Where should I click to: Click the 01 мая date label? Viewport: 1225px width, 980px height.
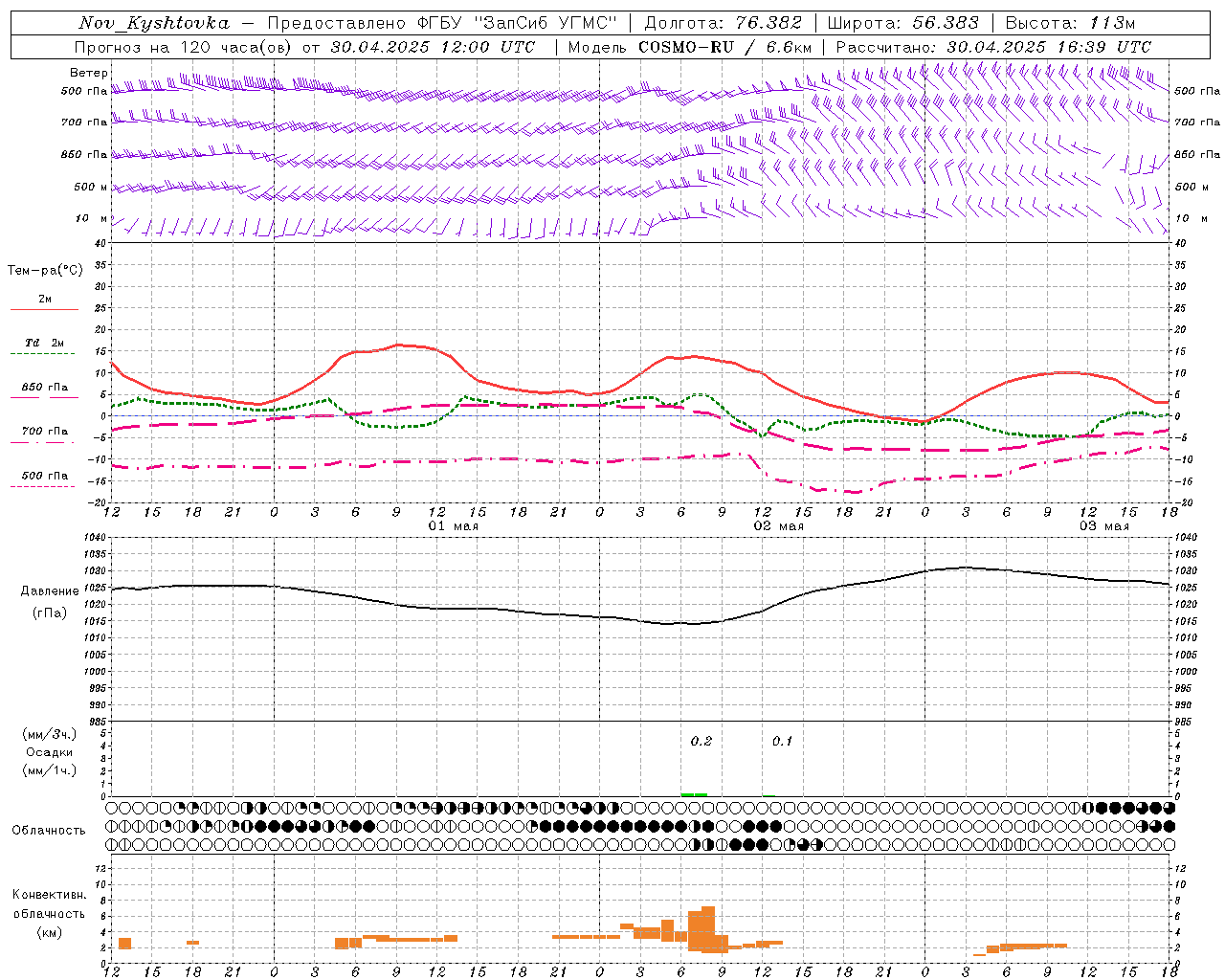point(454,526)
